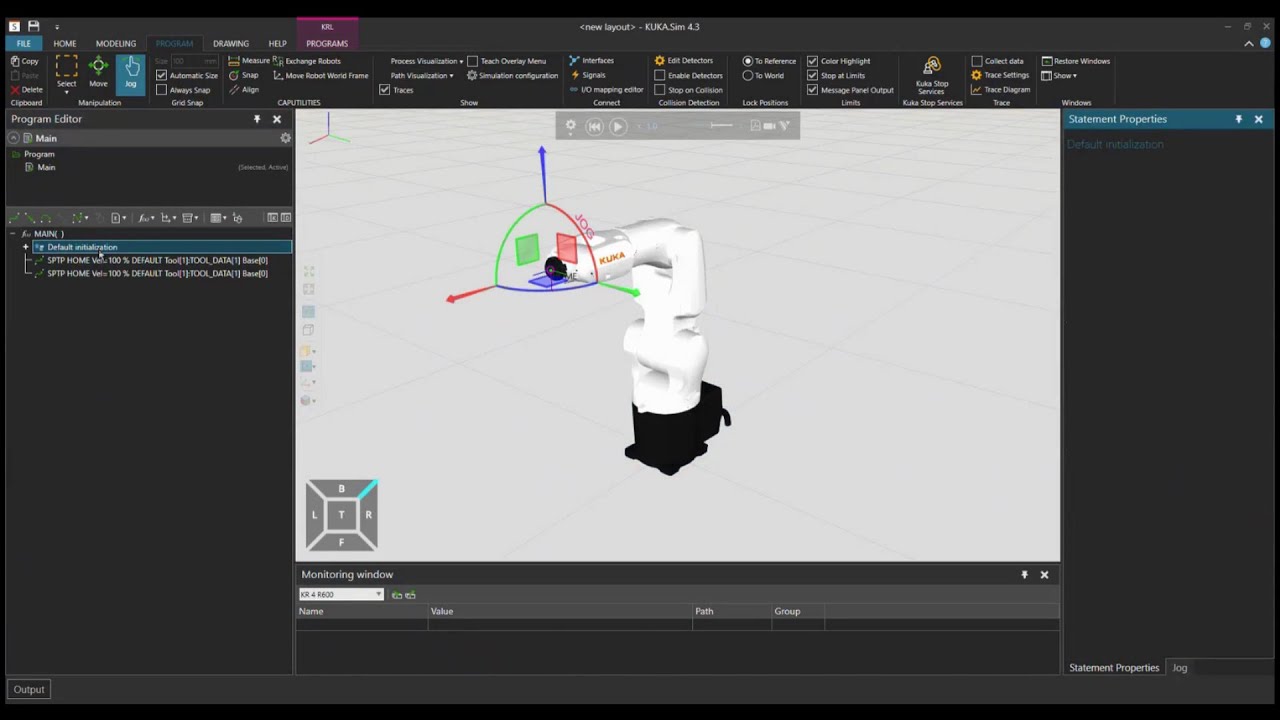Select the To Reference radio button

(x=747, y=61)
